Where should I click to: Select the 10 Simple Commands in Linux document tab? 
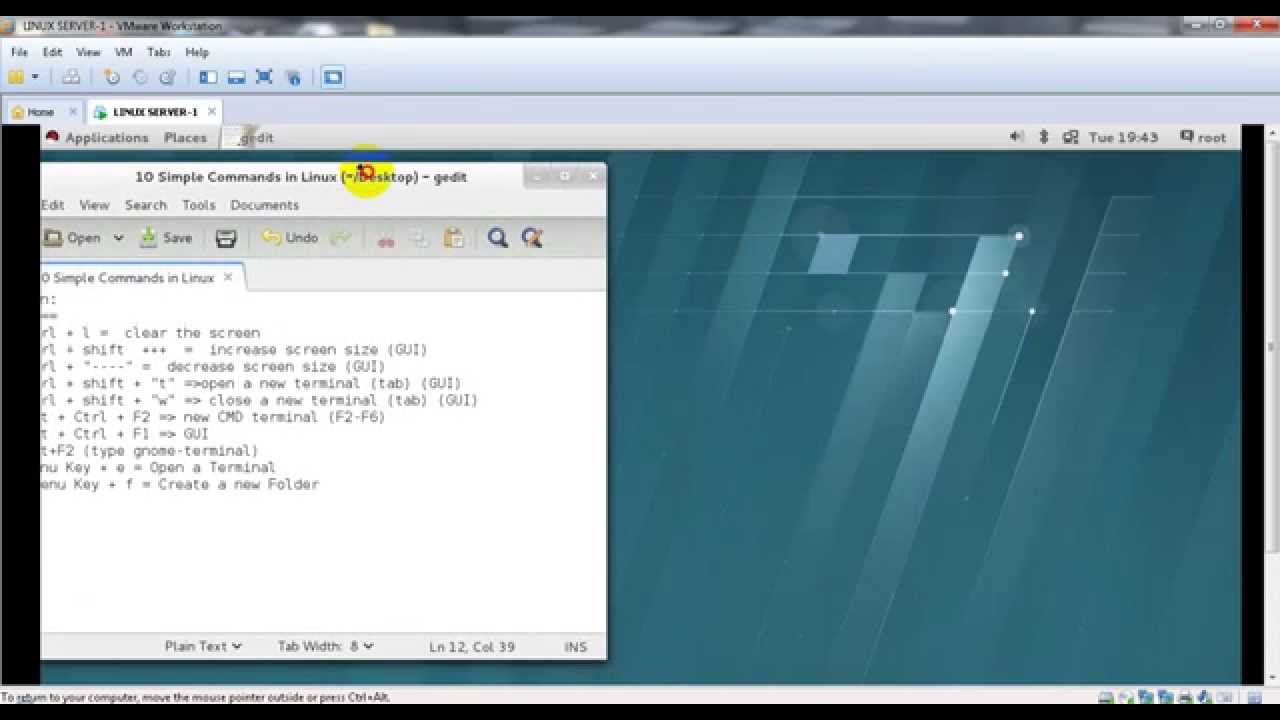click(x=127, y=278)
